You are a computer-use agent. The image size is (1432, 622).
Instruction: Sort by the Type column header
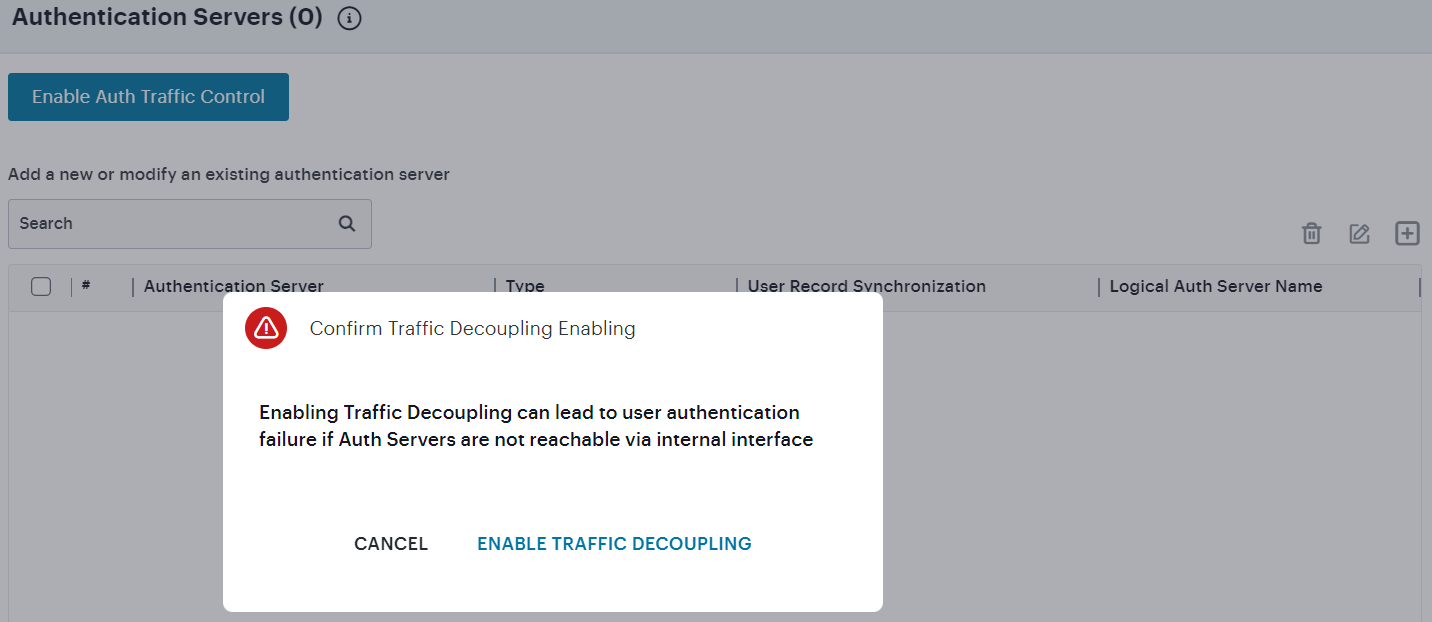click(524, 286)
